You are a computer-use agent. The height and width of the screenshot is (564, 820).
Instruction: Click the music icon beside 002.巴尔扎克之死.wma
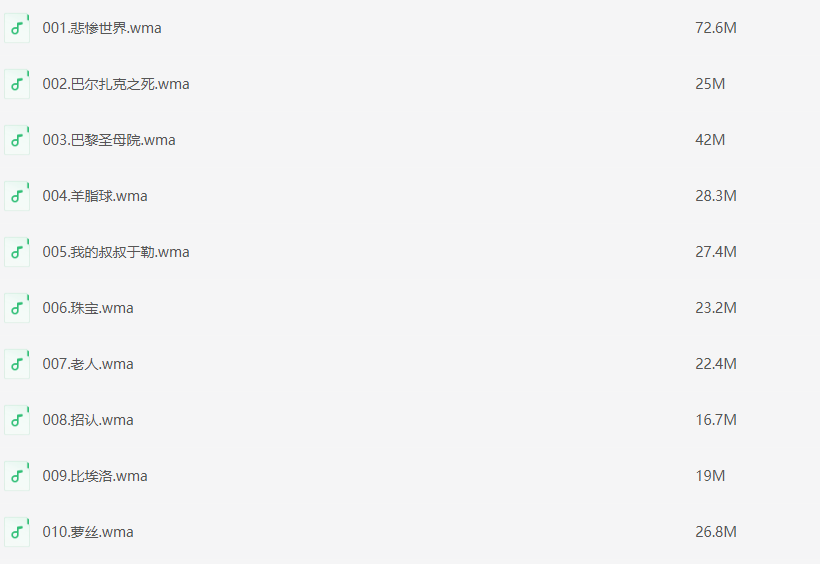tap(17, 84)
